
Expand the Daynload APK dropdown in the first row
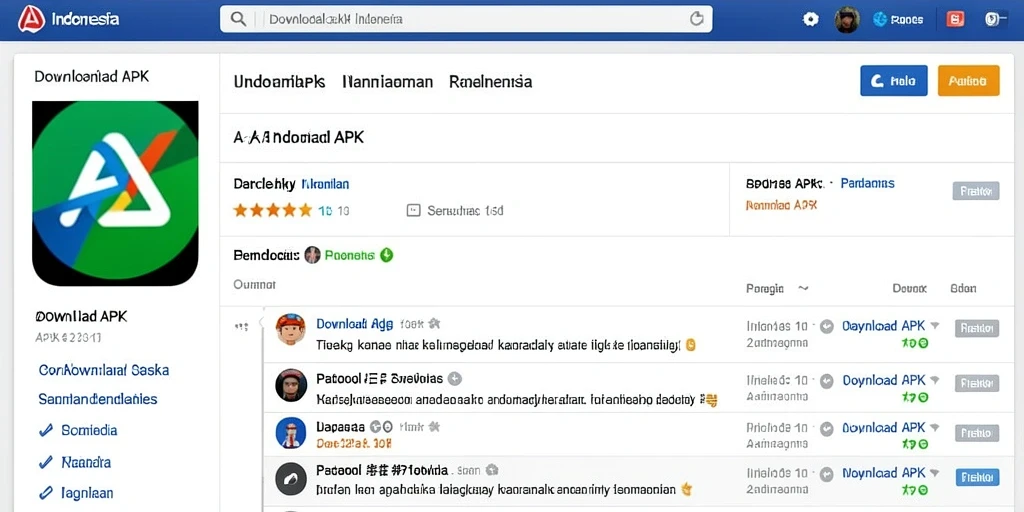pos(935,325)
